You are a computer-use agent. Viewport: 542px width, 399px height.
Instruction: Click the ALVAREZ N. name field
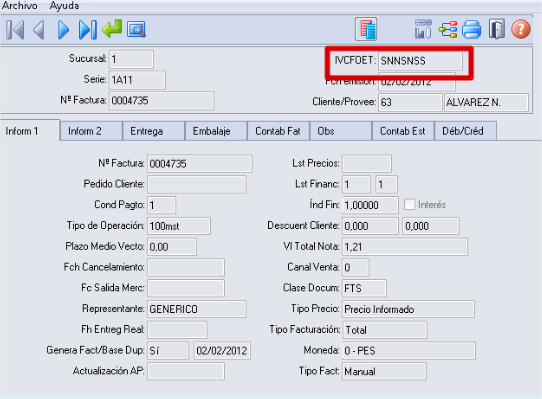[x=486, y=102]
